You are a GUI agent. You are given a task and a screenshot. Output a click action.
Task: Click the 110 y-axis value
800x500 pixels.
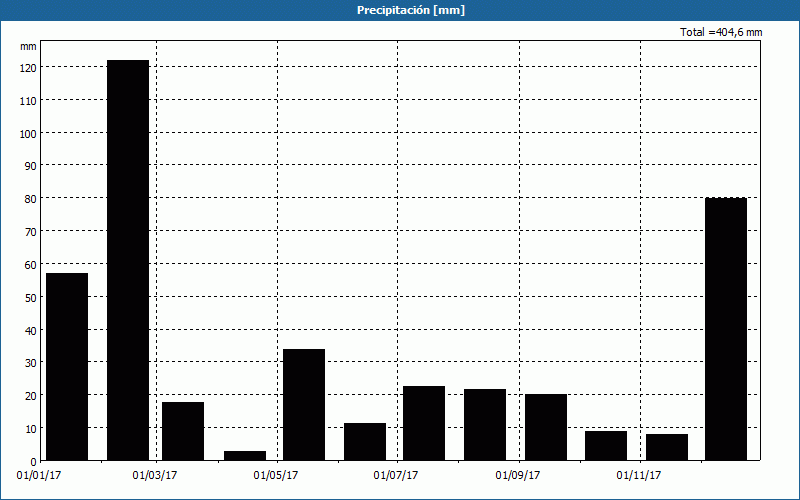coord(28,101)
